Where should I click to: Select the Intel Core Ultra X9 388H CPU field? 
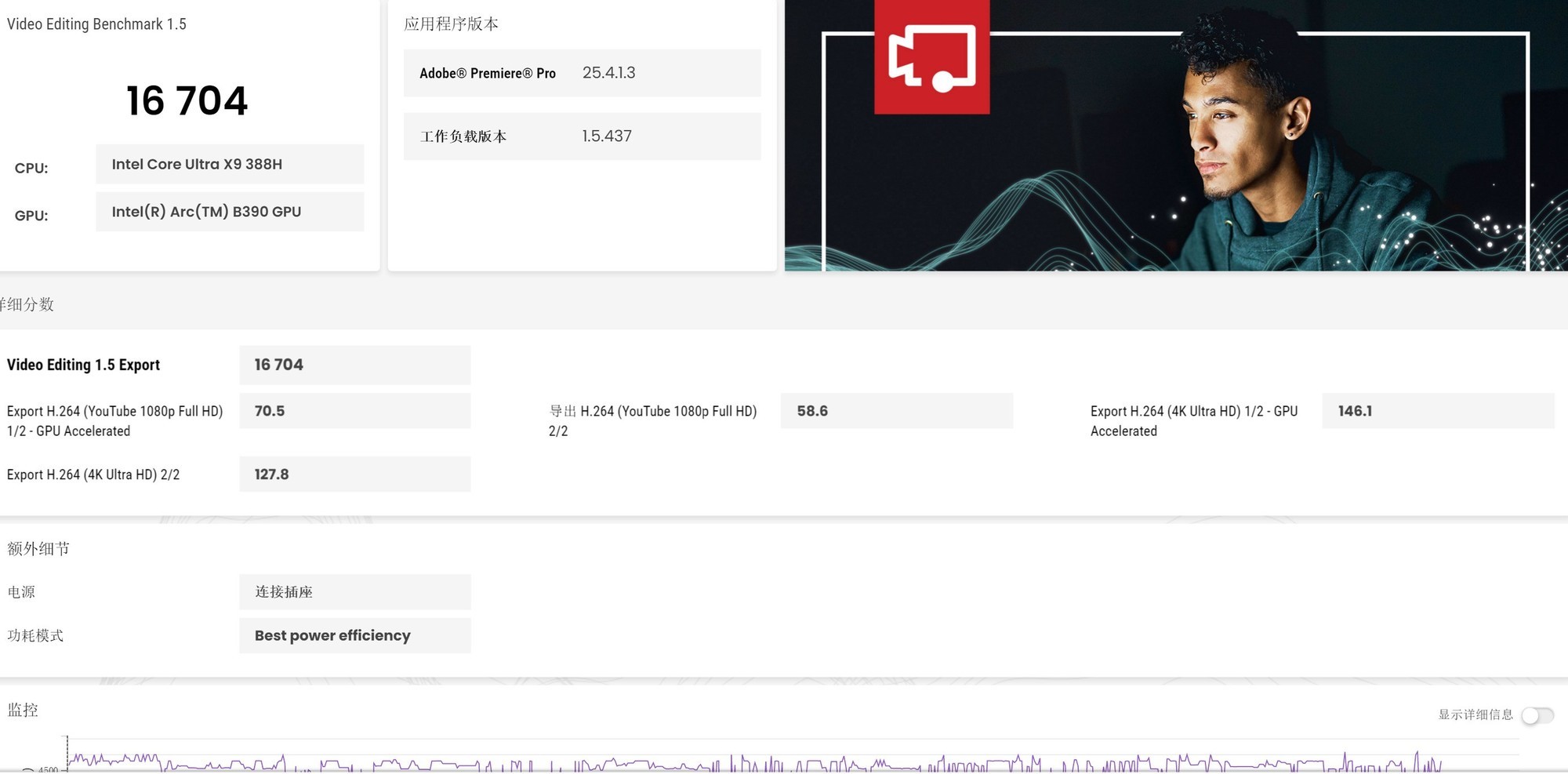tap(230, 164)
